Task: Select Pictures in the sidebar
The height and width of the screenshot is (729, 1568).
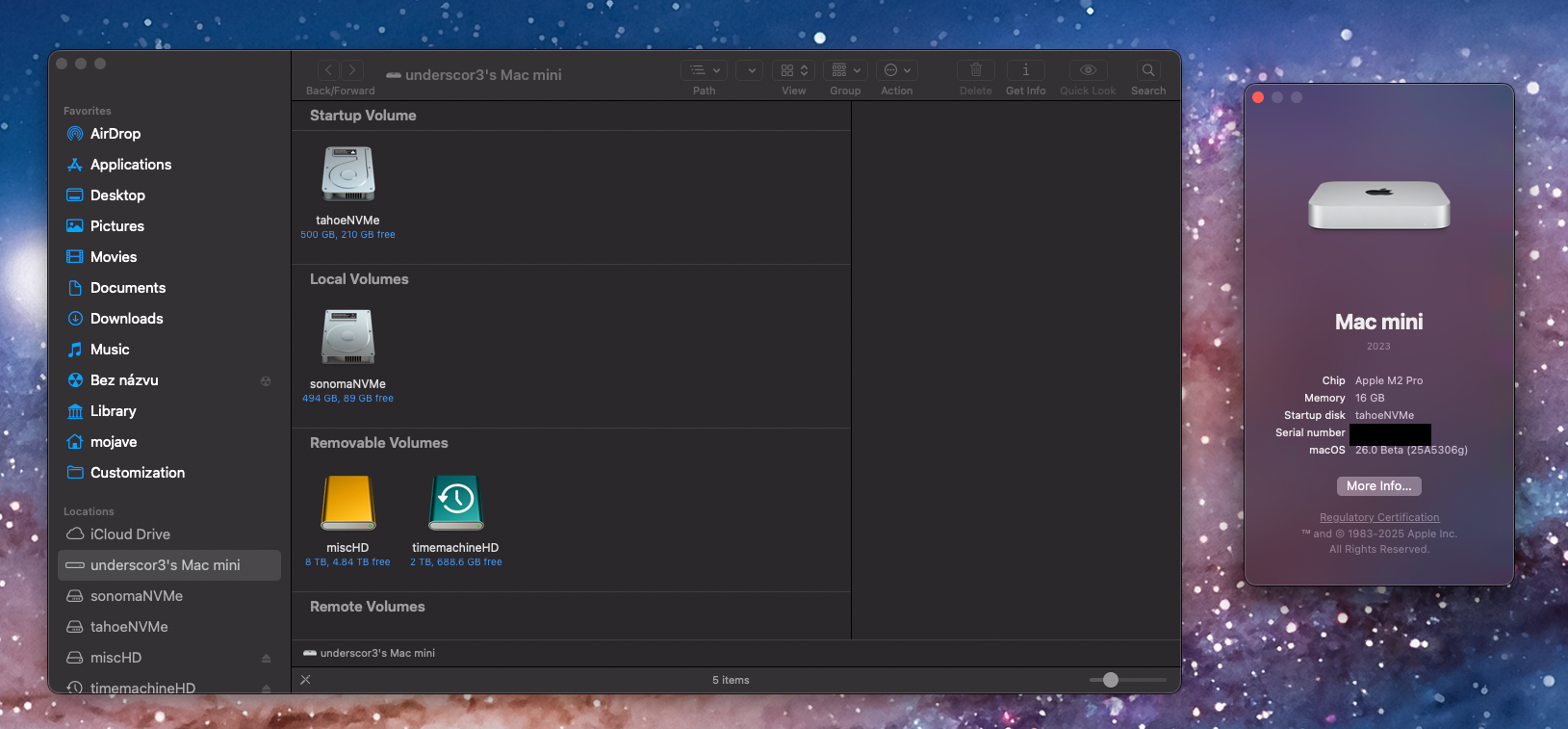Action: (x=169, y=226)
